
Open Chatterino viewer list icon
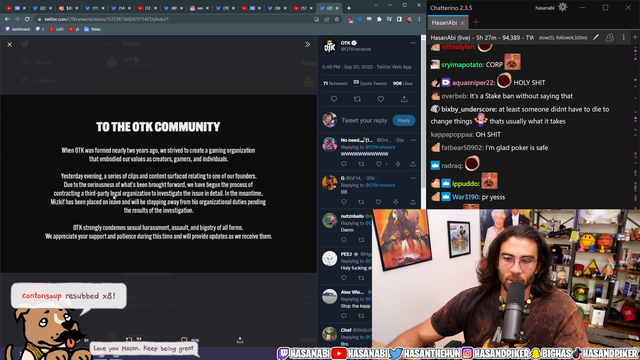pyautogui.click(x=609, y=37)
